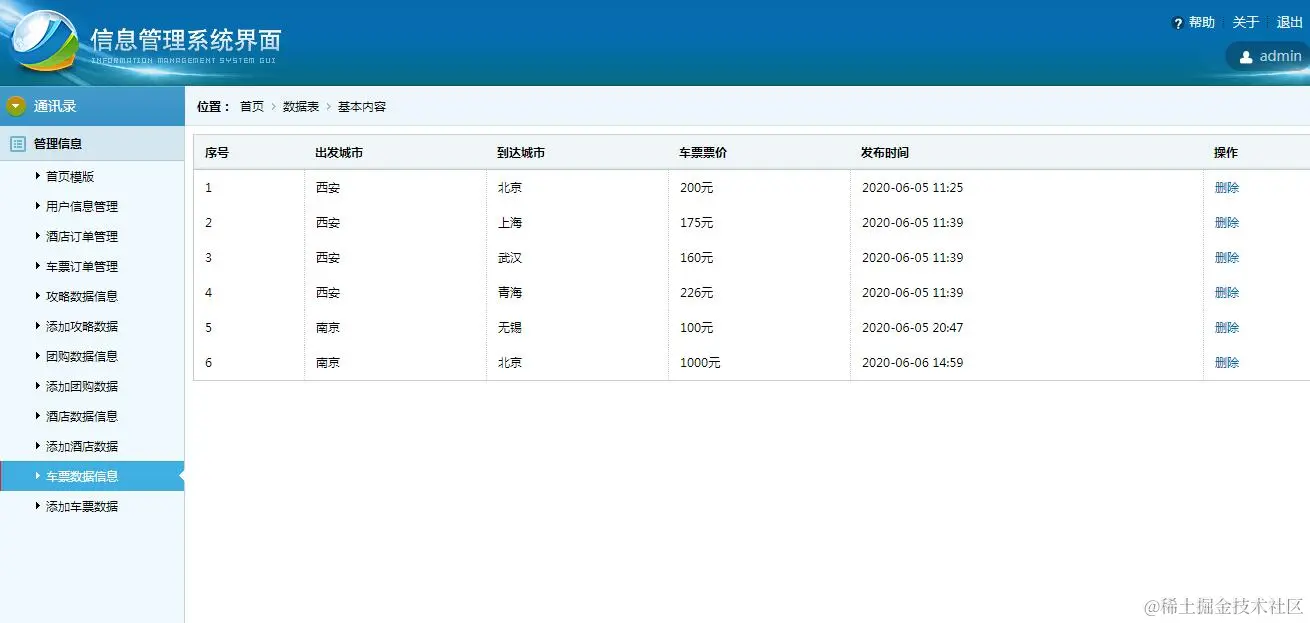This screenshot has width=1310, height=623.
Task: Click the admin username label
Action: [x=1280, y=57]
